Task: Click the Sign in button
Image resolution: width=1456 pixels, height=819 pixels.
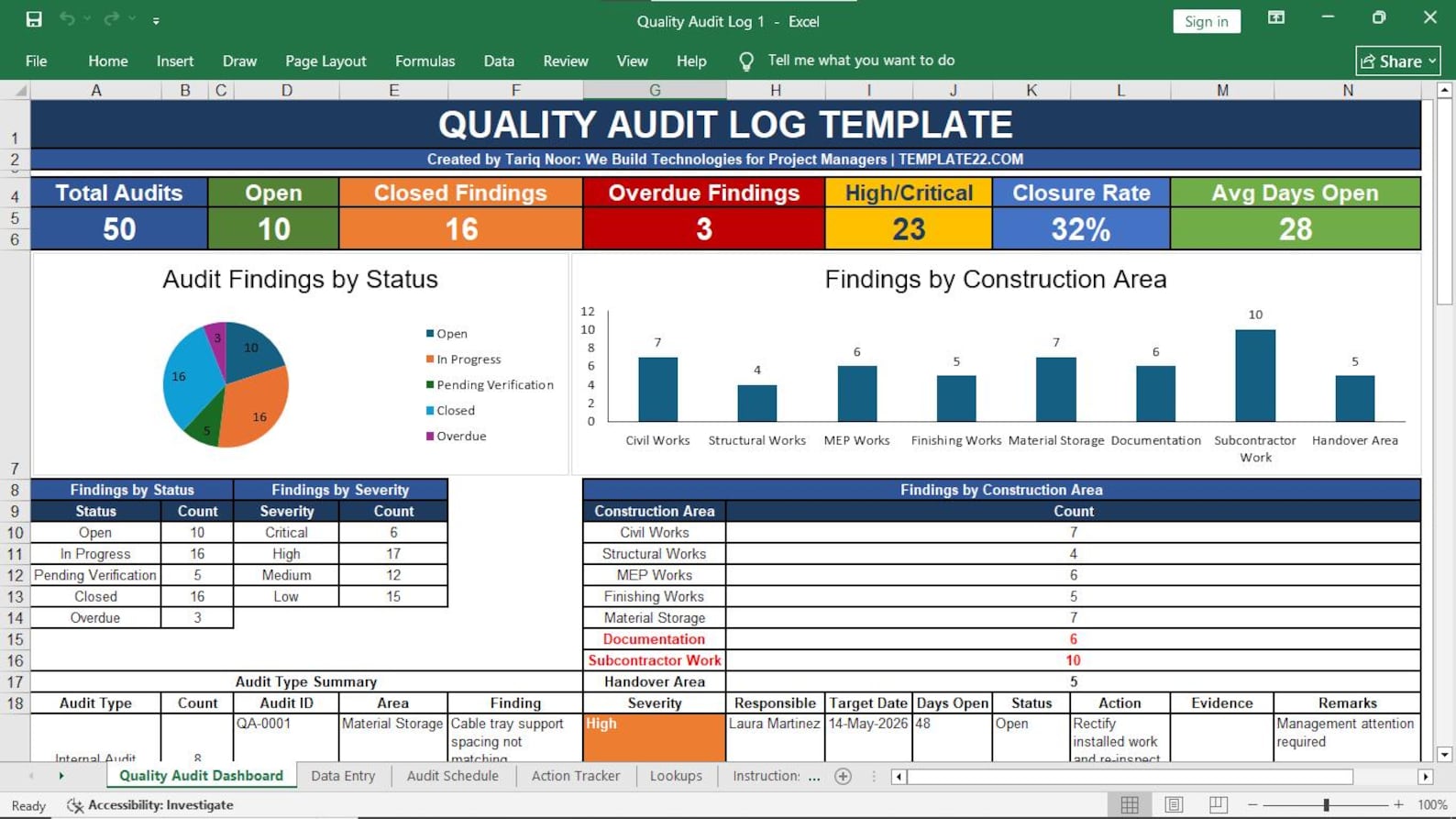Action: (x=1207, y=21)
